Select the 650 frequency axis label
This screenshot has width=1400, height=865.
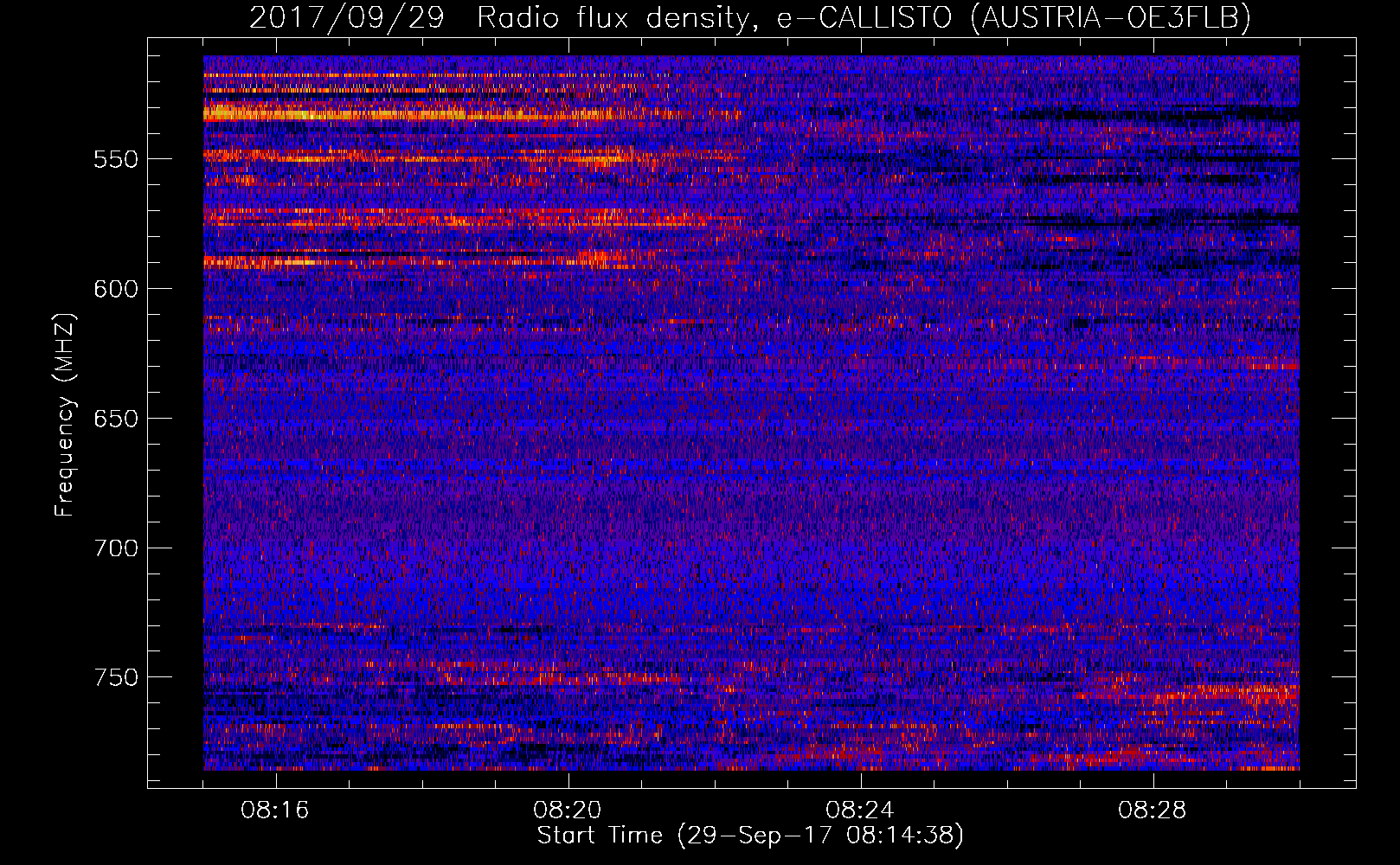[x=116, y=419]
